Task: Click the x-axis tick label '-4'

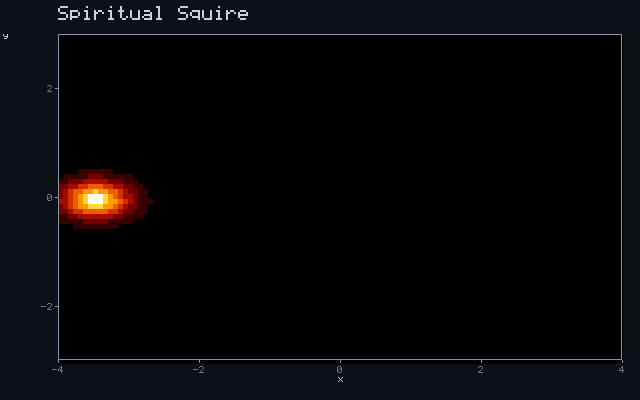Action: (x=58, y=370)
